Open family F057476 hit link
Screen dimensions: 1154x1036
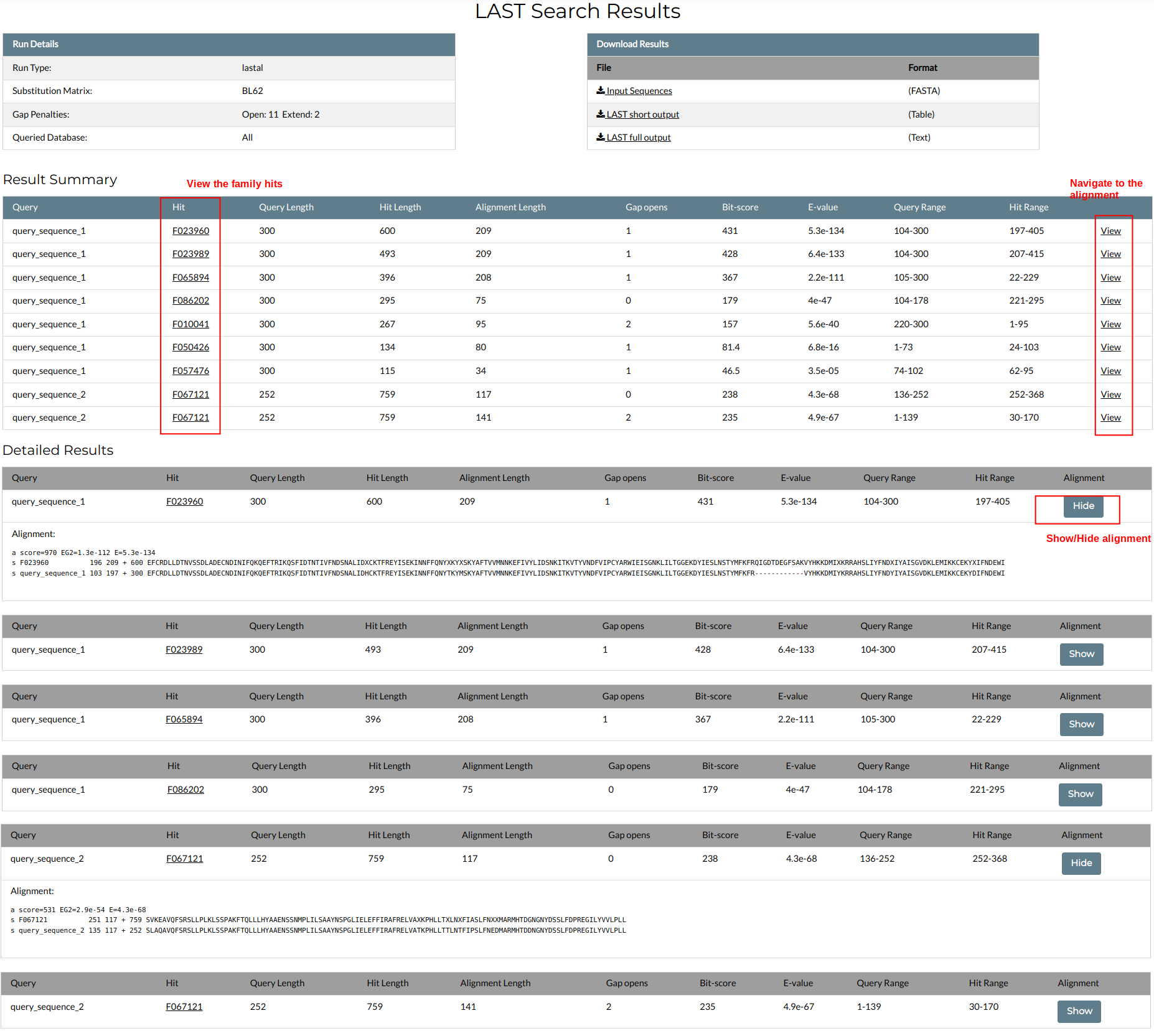[190, 371]
